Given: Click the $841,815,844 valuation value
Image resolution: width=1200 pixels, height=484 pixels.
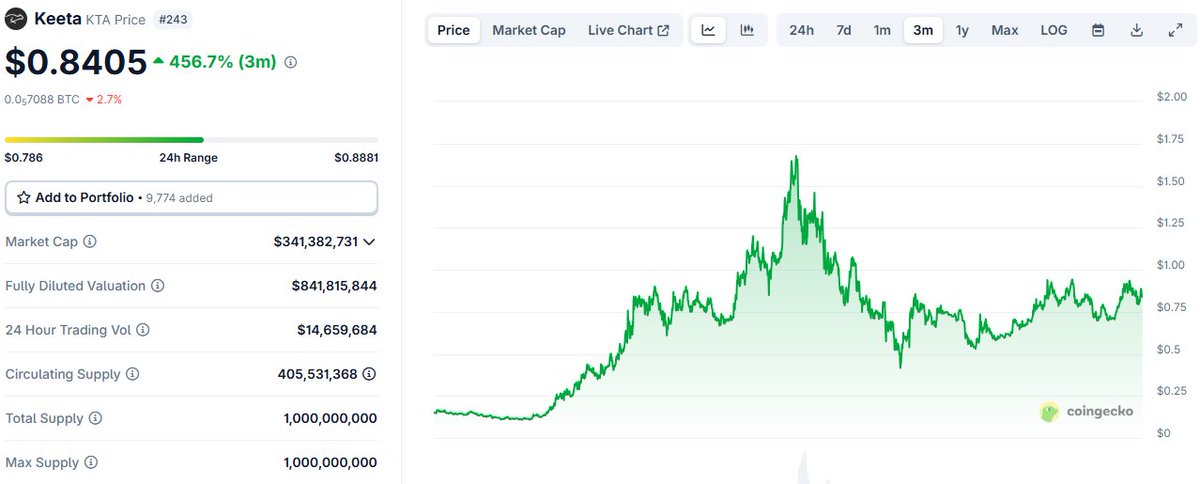Looking at the screenshot, I should pos(334,286).
